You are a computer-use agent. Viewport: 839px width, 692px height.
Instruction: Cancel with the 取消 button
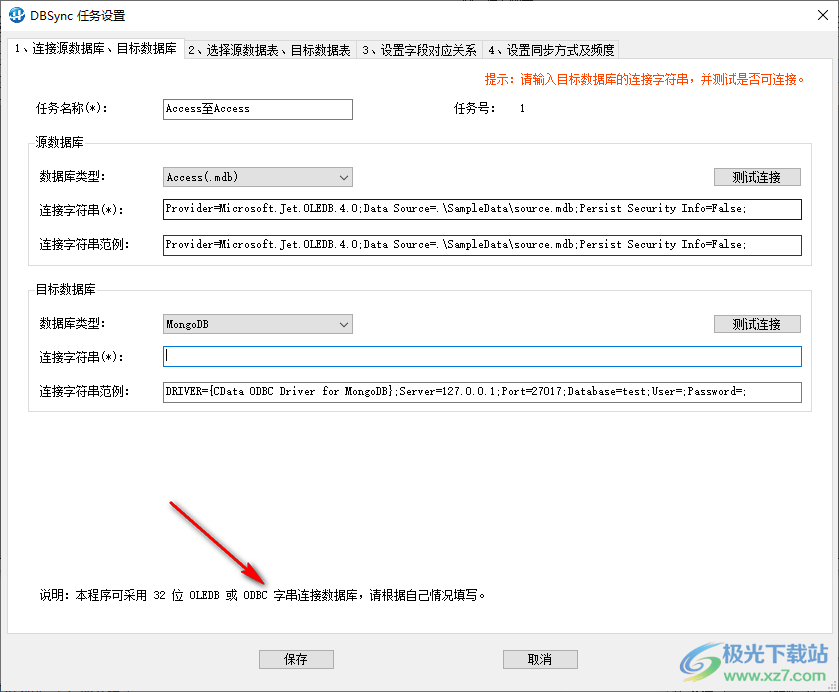[x=540, y=659]
